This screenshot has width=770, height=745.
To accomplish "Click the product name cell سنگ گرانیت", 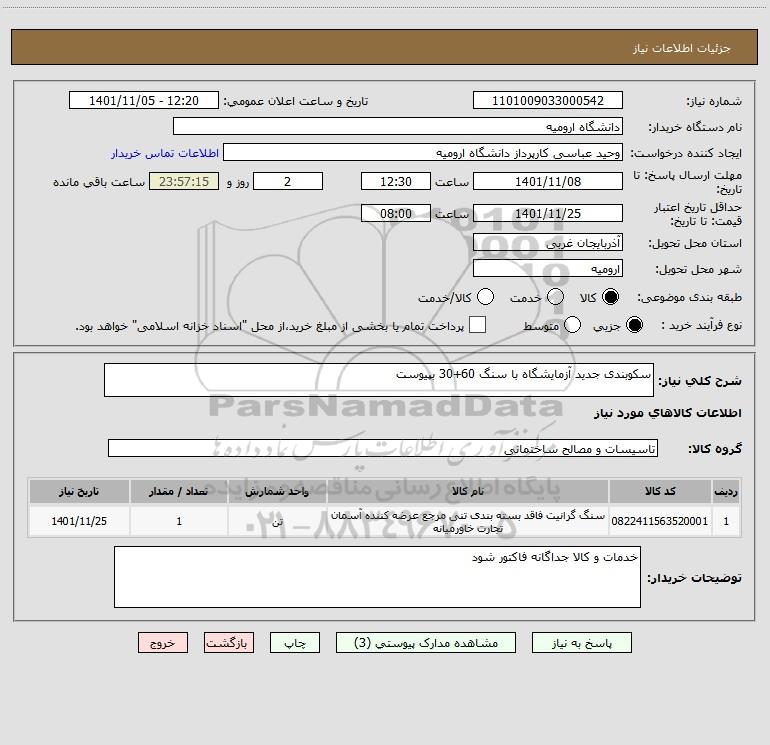I will tap(468, 521).
